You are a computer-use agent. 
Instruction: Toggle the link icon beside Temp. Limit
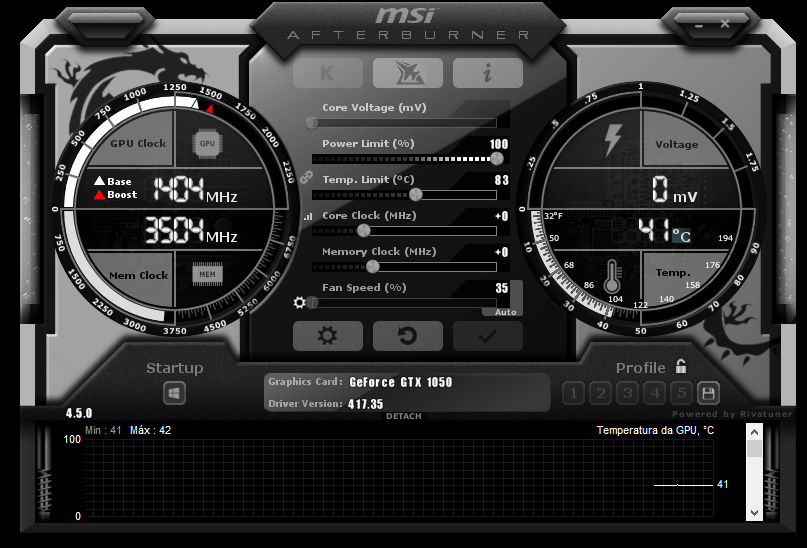(306, 178)
